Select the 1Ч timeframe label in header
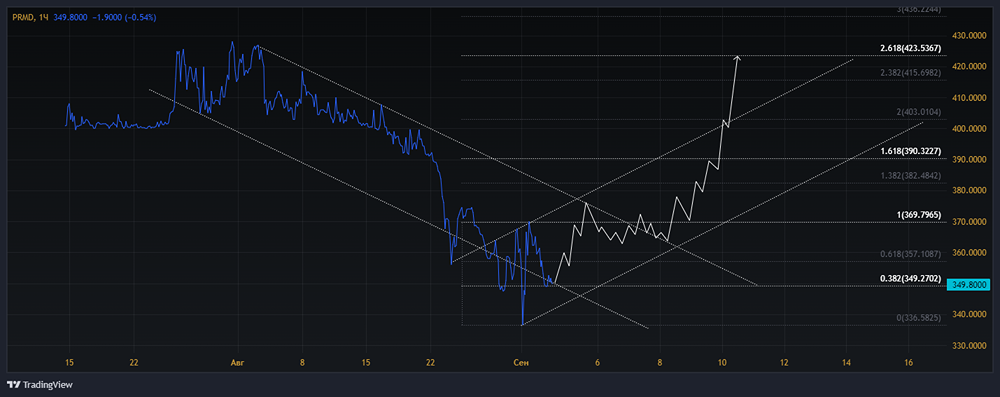Viewport: 1000px width, 397px height. 44,17
